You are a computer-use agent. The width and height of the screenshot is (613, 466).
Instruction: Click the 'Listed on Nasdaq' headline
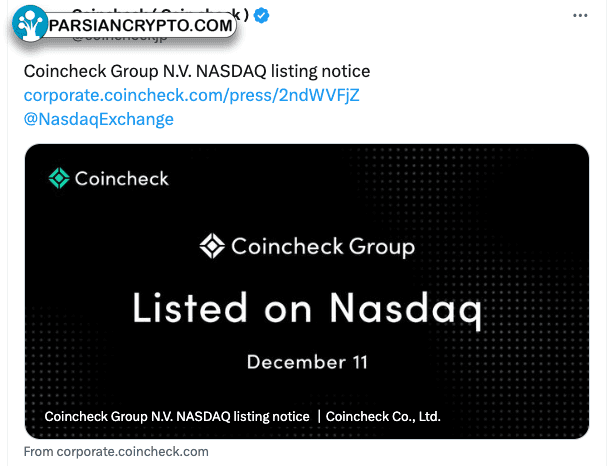tap(307, 309)
